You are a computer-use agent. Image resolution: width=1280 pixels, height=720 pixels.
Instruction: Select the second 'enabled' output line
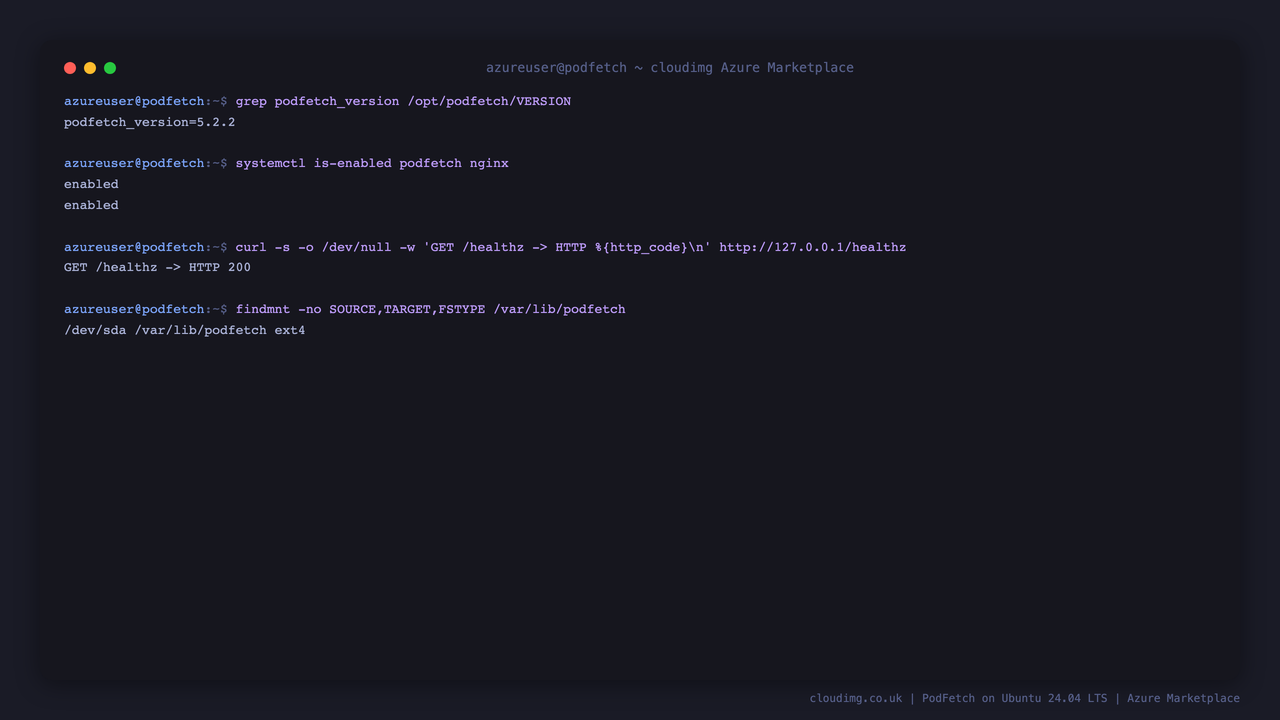click(91, 205)
